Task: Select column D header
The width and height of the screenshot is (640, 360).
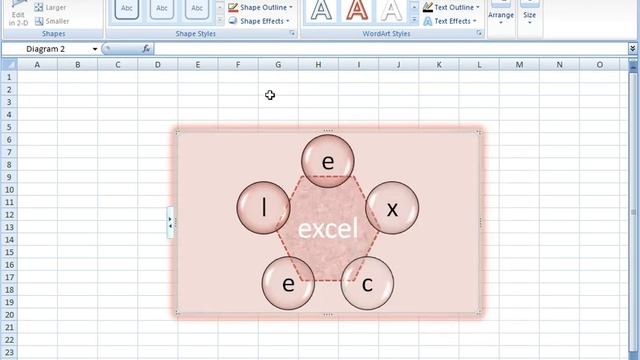Action: click(x=158, y=64)
